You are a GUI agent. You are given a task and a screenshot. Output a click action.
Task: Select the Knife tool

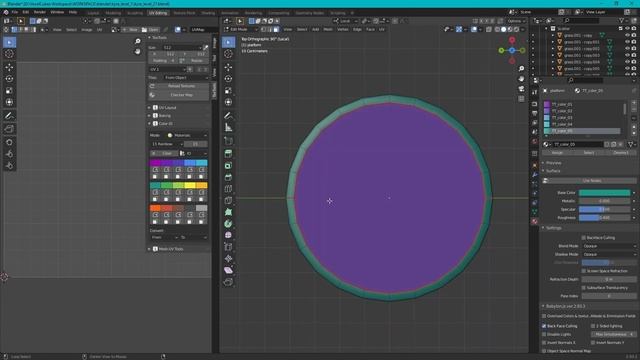point(229,200)
